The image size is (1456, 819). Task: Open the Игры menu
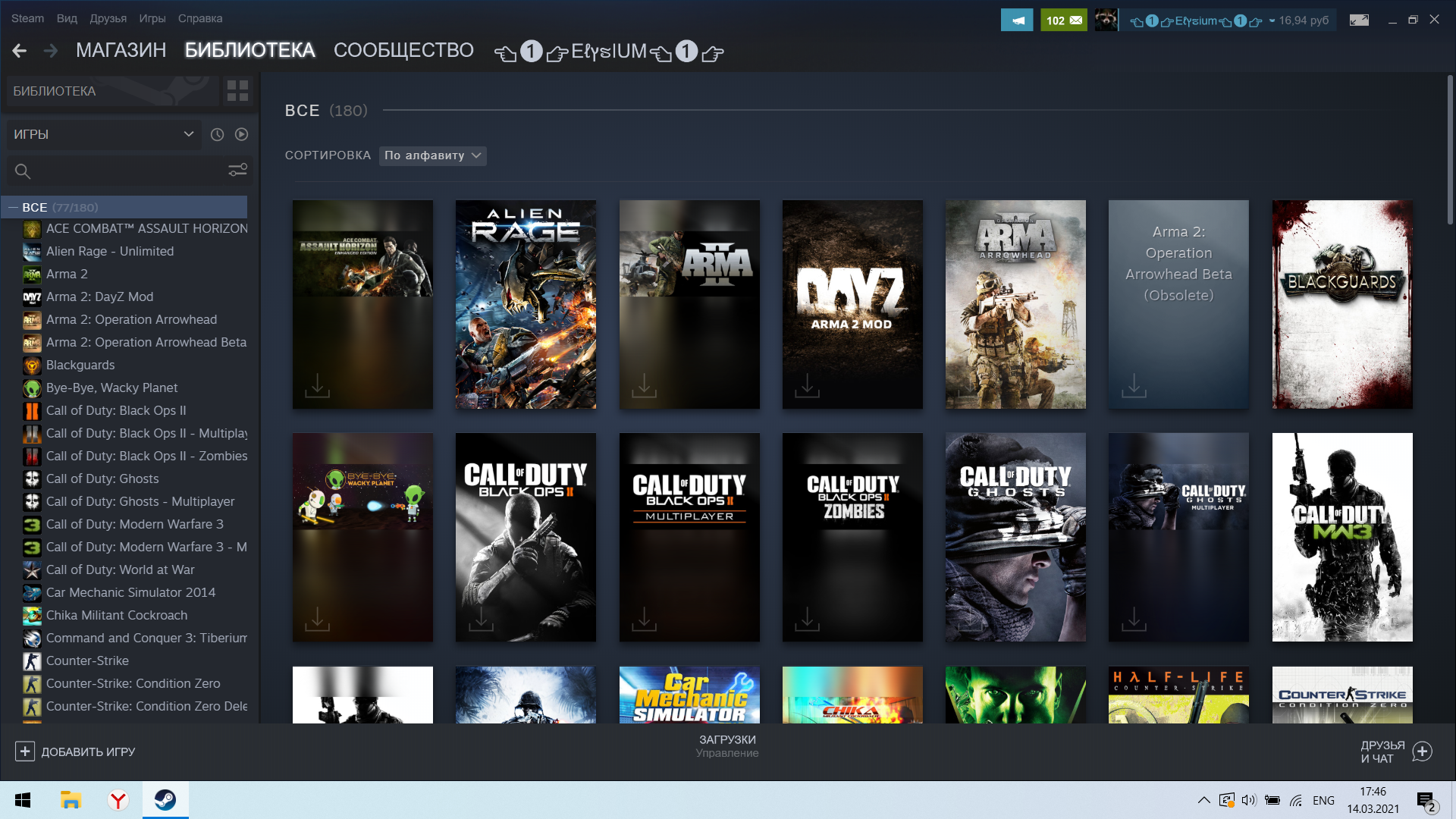[x=152, y=18]
